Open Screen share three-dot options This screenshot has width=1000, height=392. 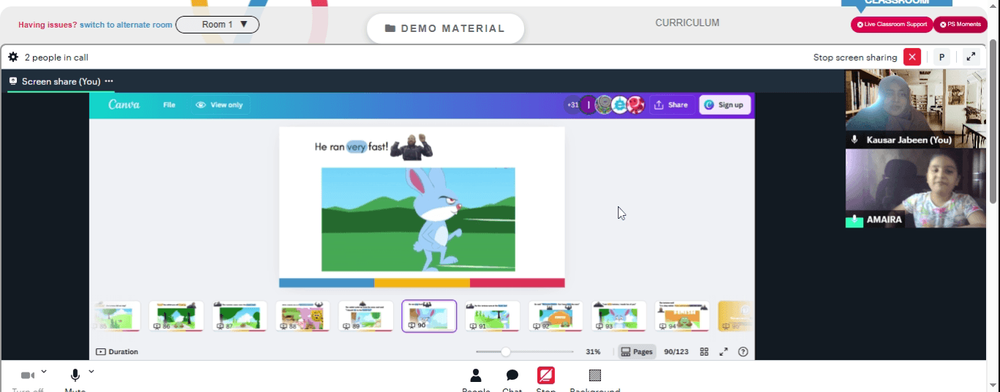[109, 81]
